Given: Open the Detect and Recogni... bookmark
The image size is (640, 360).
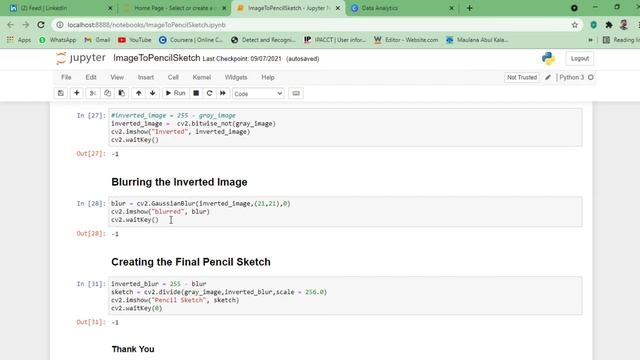Looking at the screenshot, I should pos(263,40).
